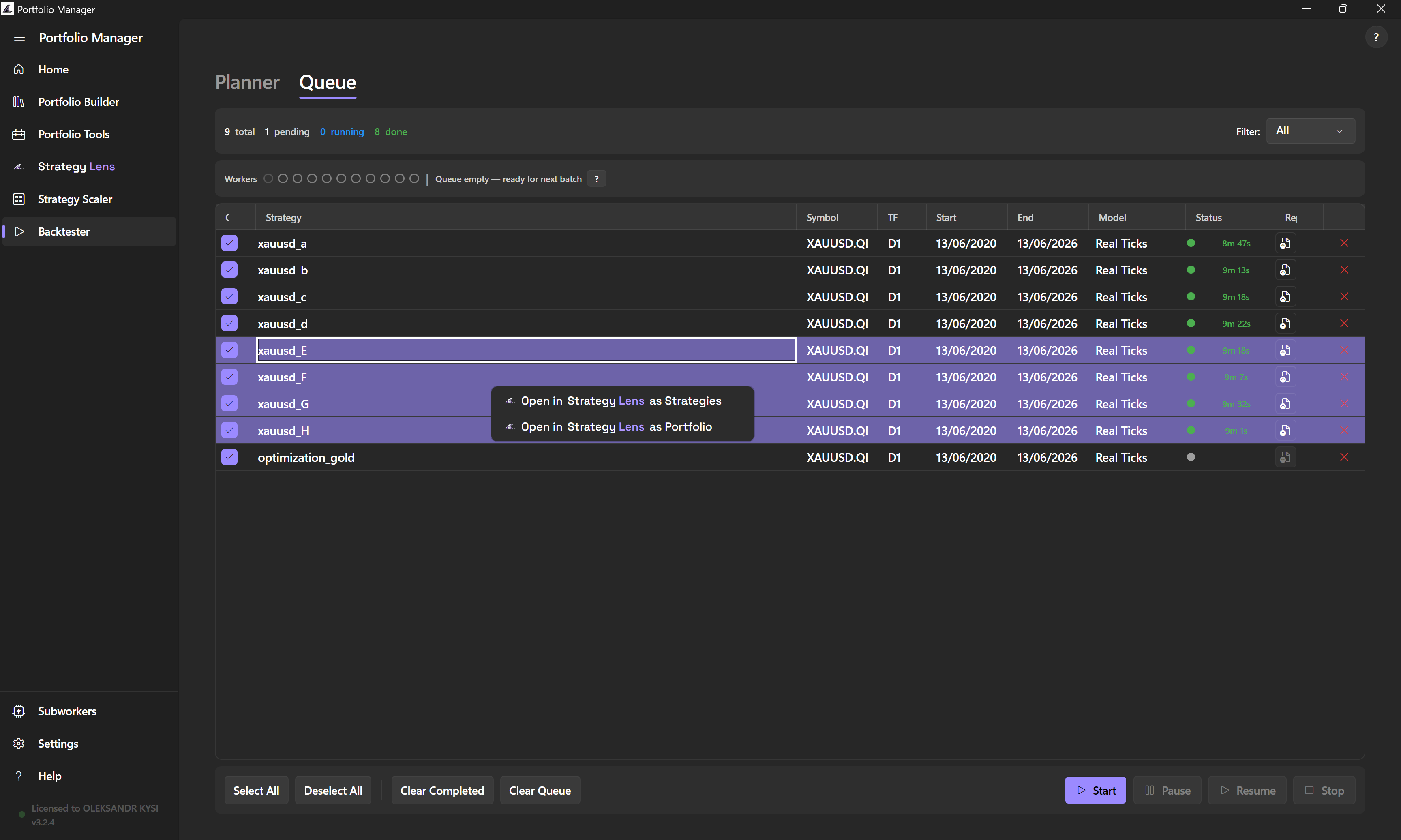Click Deselect All button
The width and height of the screenshot is (1401, 840).
pyautogui.click(x=333, y=790)
